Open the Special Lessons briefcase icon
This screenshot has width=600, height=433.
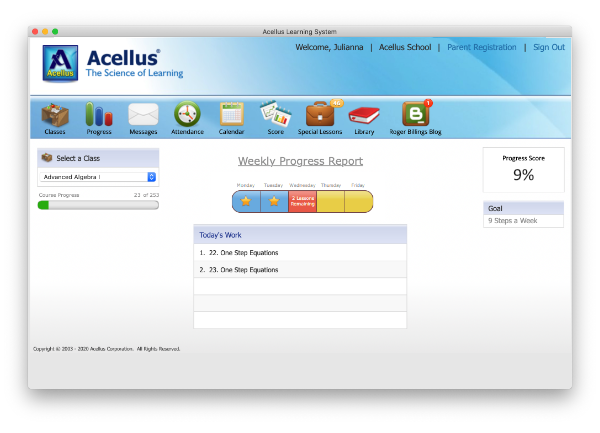point(320,114)
